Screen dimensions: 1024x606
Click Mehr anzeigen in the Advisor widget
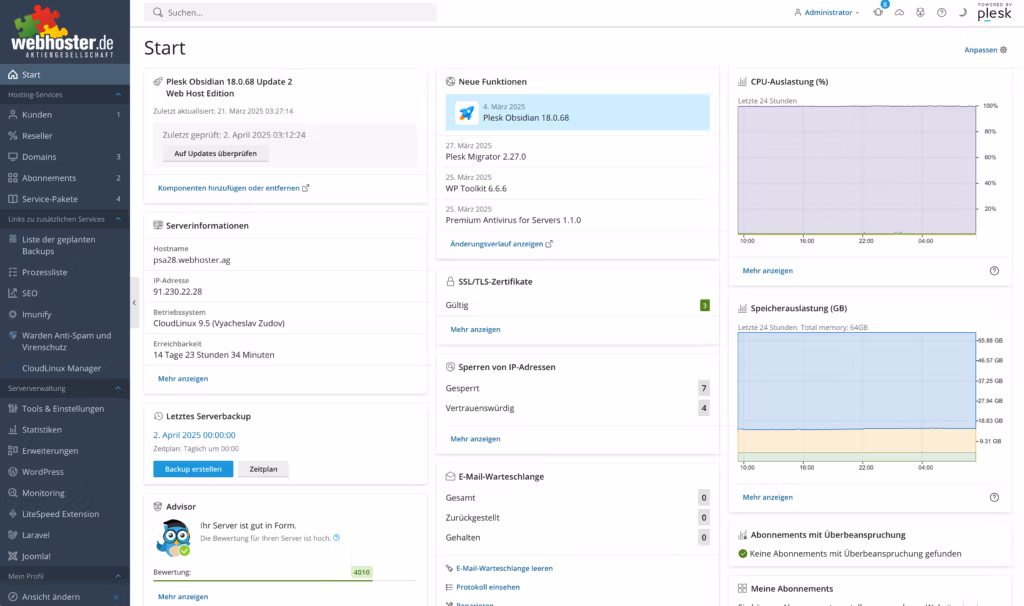(x=183, y=597)
